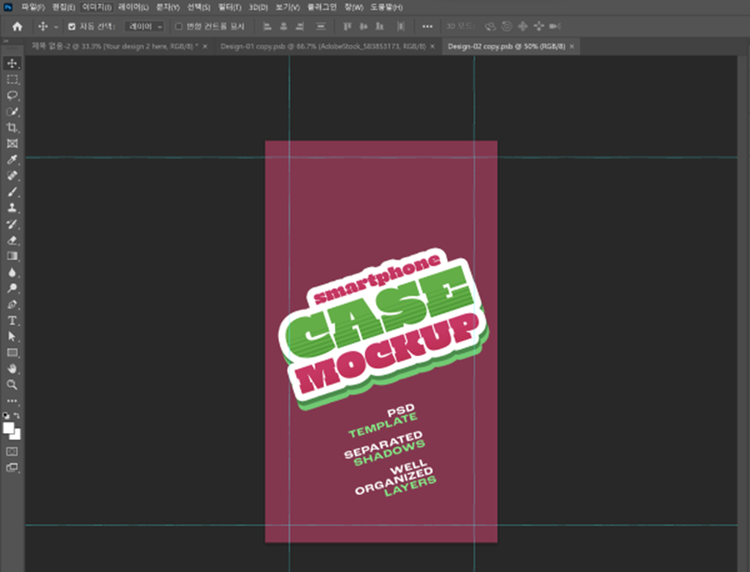Select the Eyedropper tool
The image size is (750, 572).
13,160
